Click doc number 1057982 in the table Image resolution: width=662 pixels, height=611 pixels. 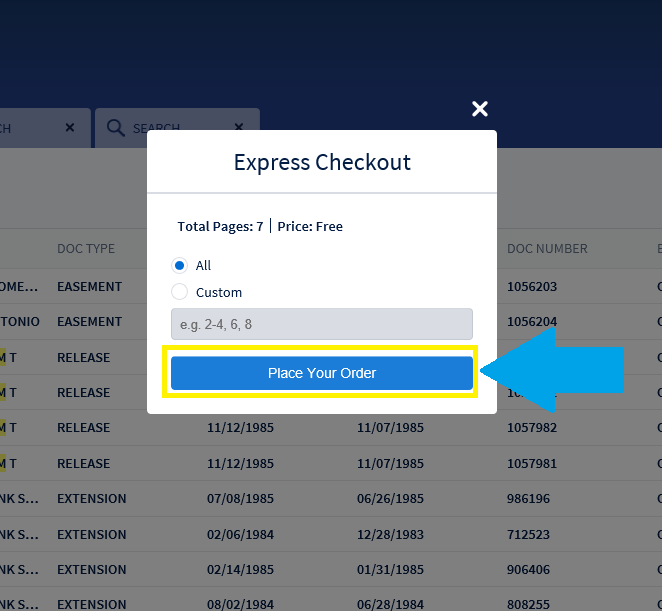[x=531, y=427]
